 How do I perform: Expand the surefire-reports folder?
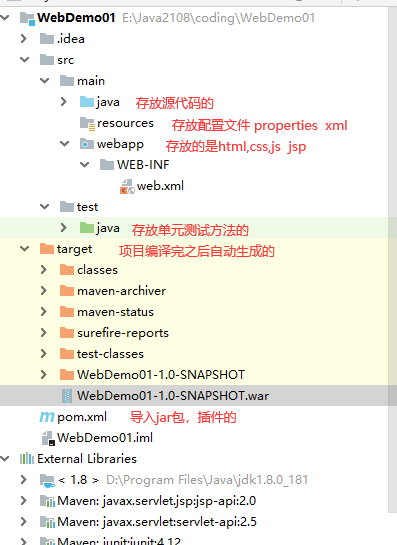point(43,332)
